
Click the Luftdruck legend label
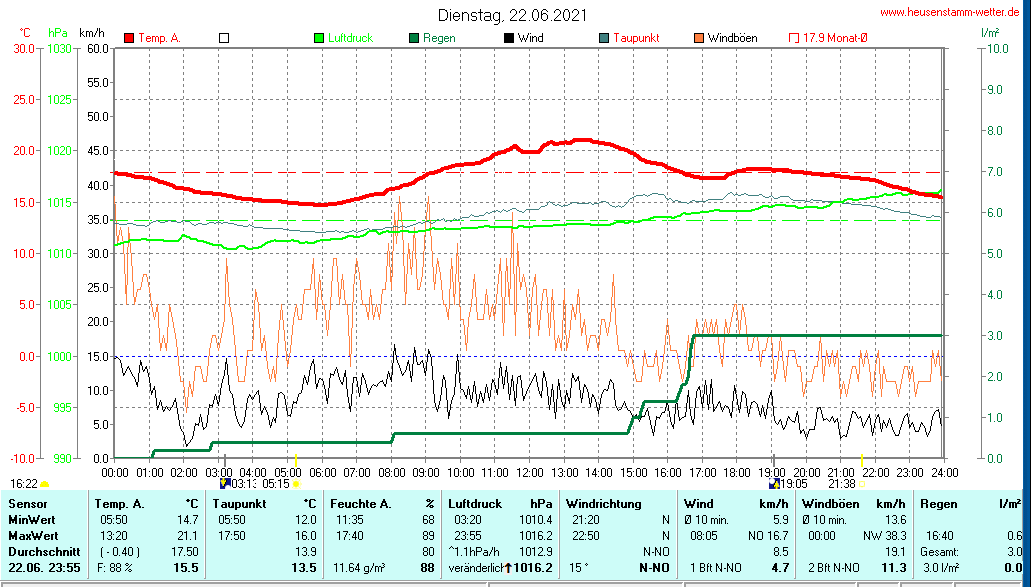[351, 38]
